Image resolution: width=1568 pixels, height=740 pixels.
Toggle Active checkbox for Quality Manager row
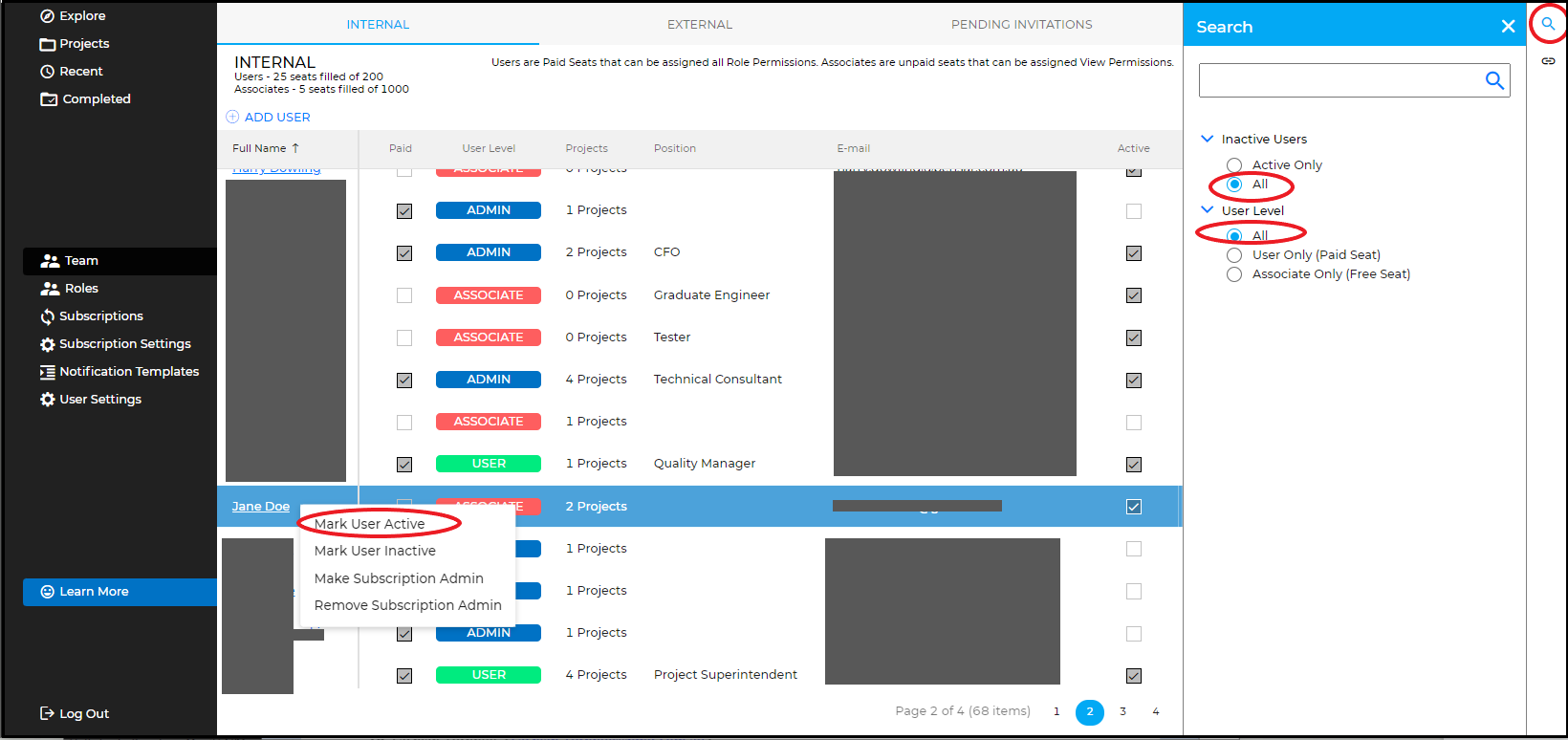pos(1134,465)
